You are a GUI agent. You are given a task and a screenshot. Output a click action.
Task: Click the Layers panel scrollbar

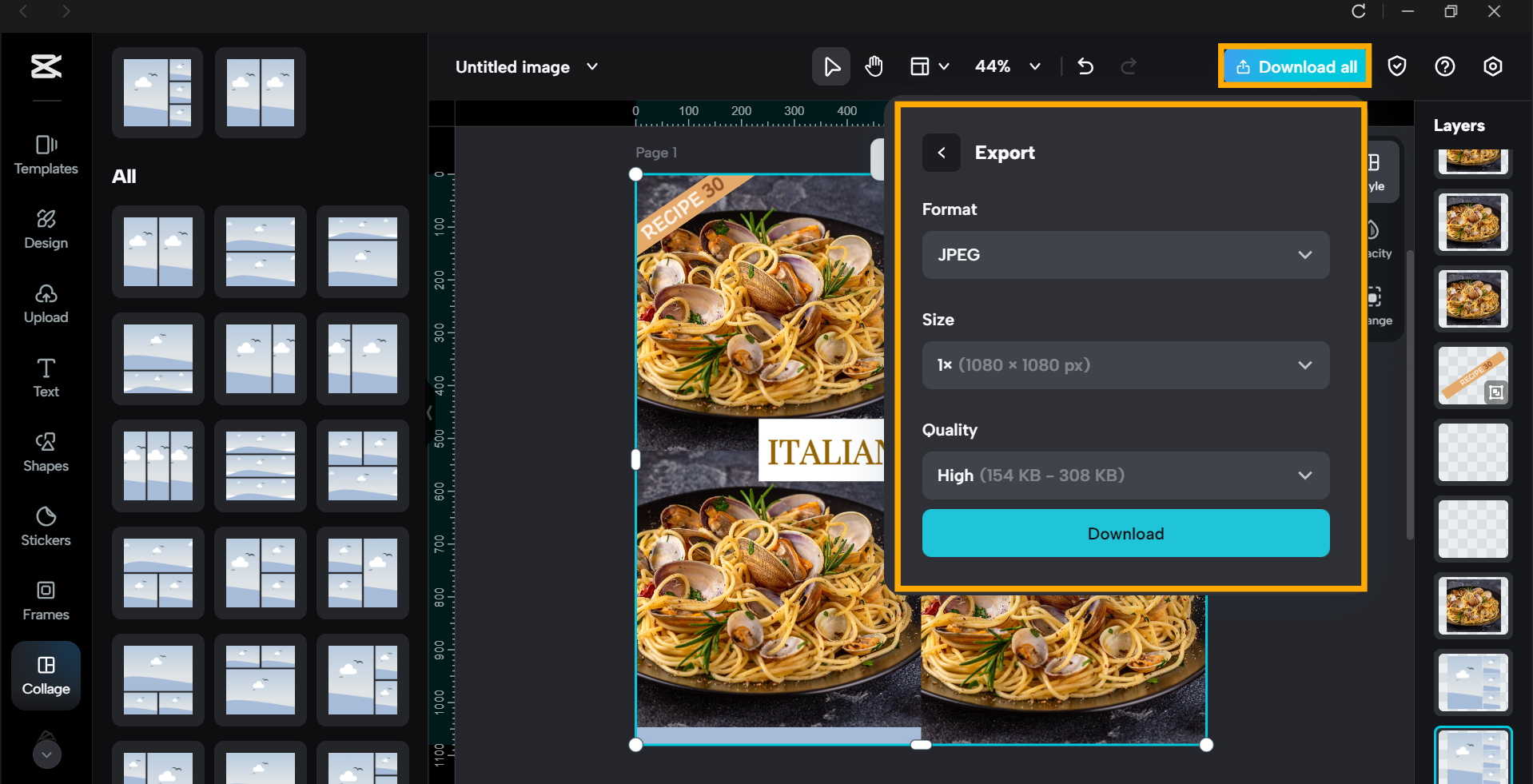coord(1410,395)
